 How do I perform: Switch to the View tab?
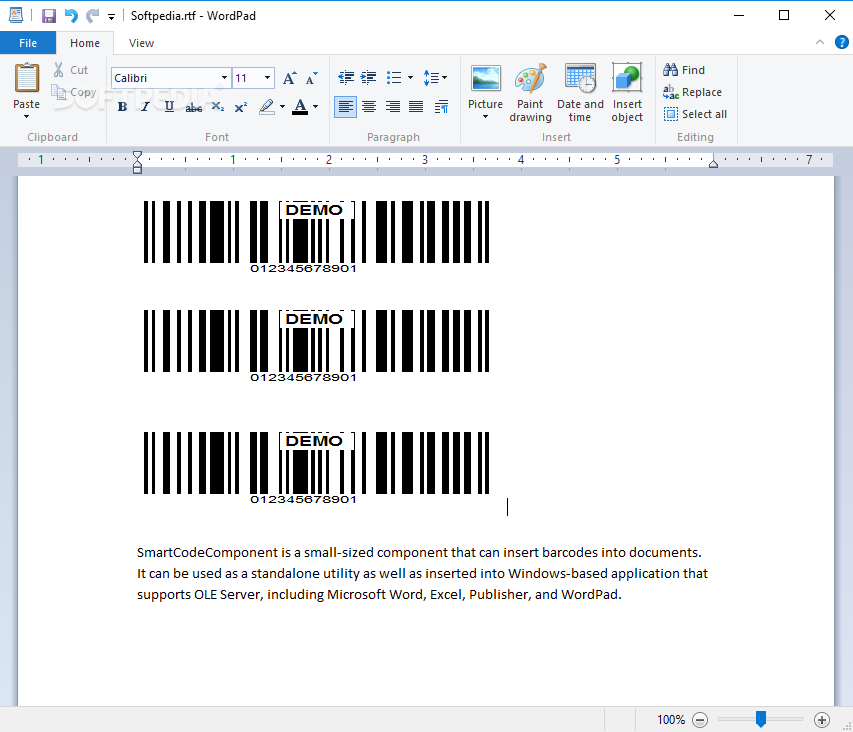[x=141, y=43]
